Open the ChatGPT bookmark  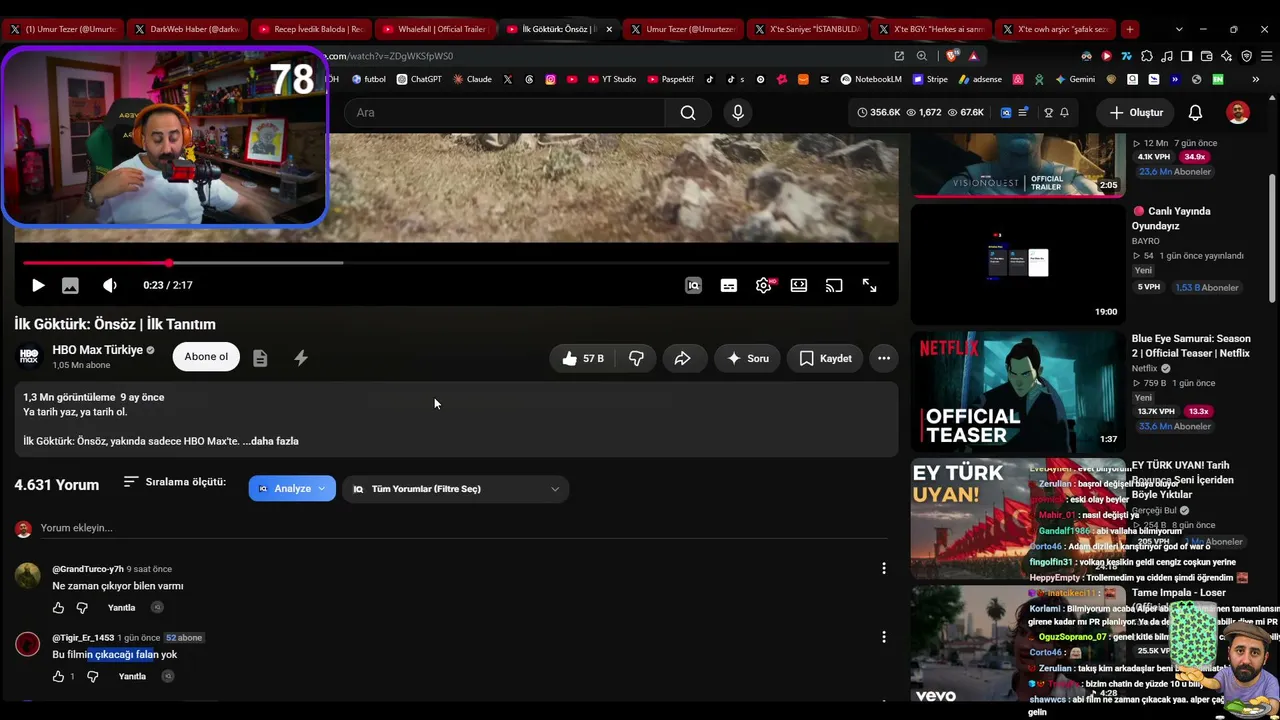(419, 79)
